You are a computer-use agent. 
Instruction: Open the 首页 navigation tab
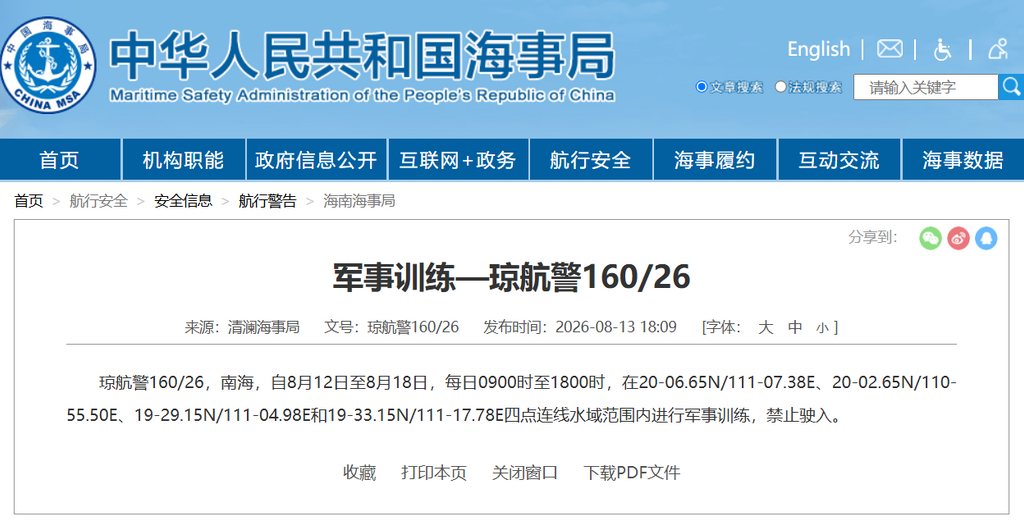[59, 160]
